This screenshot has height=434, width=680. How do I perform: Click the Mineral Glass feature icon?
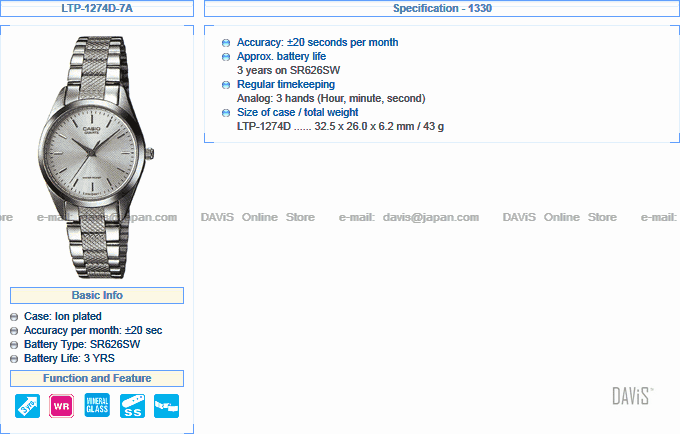(x=97, y=406)
